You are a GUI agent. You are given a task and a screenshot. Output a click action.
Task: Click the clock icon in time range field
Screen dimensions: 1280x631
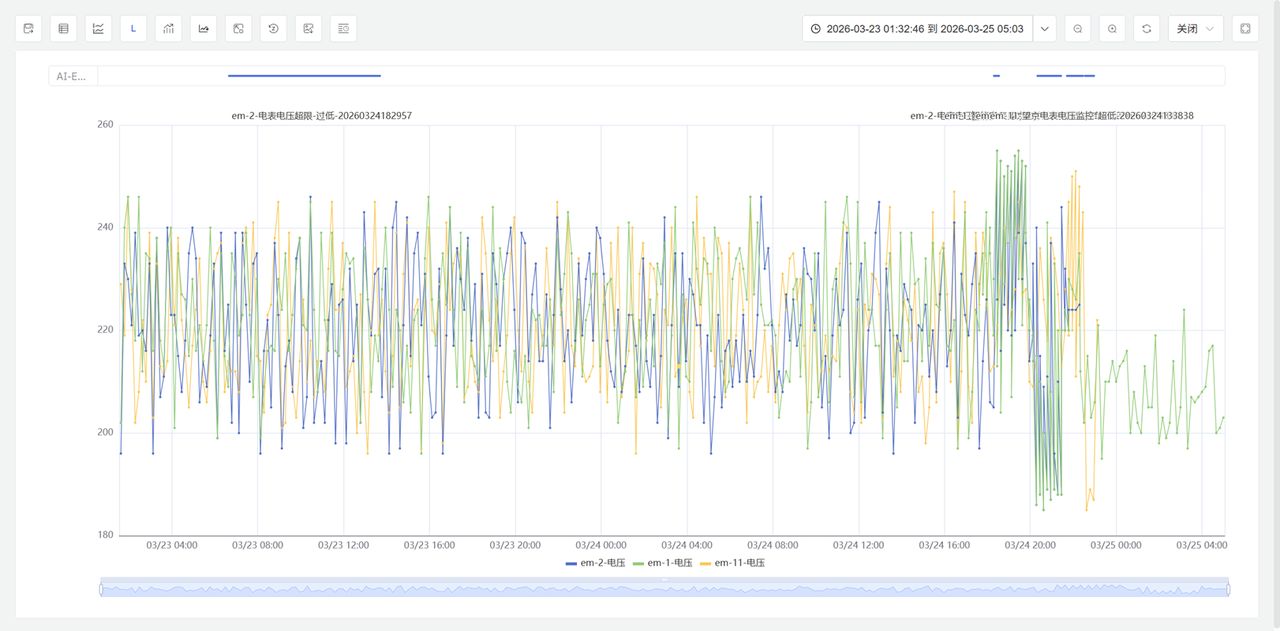815,29
